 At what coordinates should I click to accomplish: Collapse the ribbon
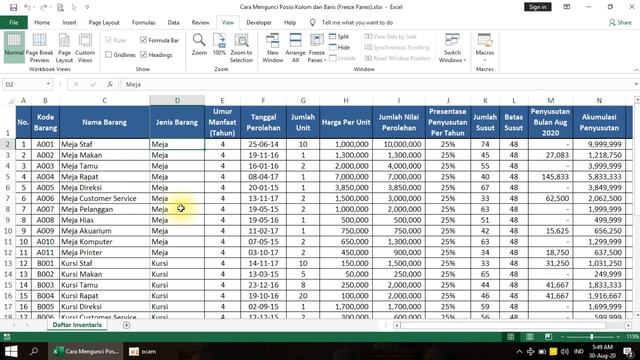(636, 69)
